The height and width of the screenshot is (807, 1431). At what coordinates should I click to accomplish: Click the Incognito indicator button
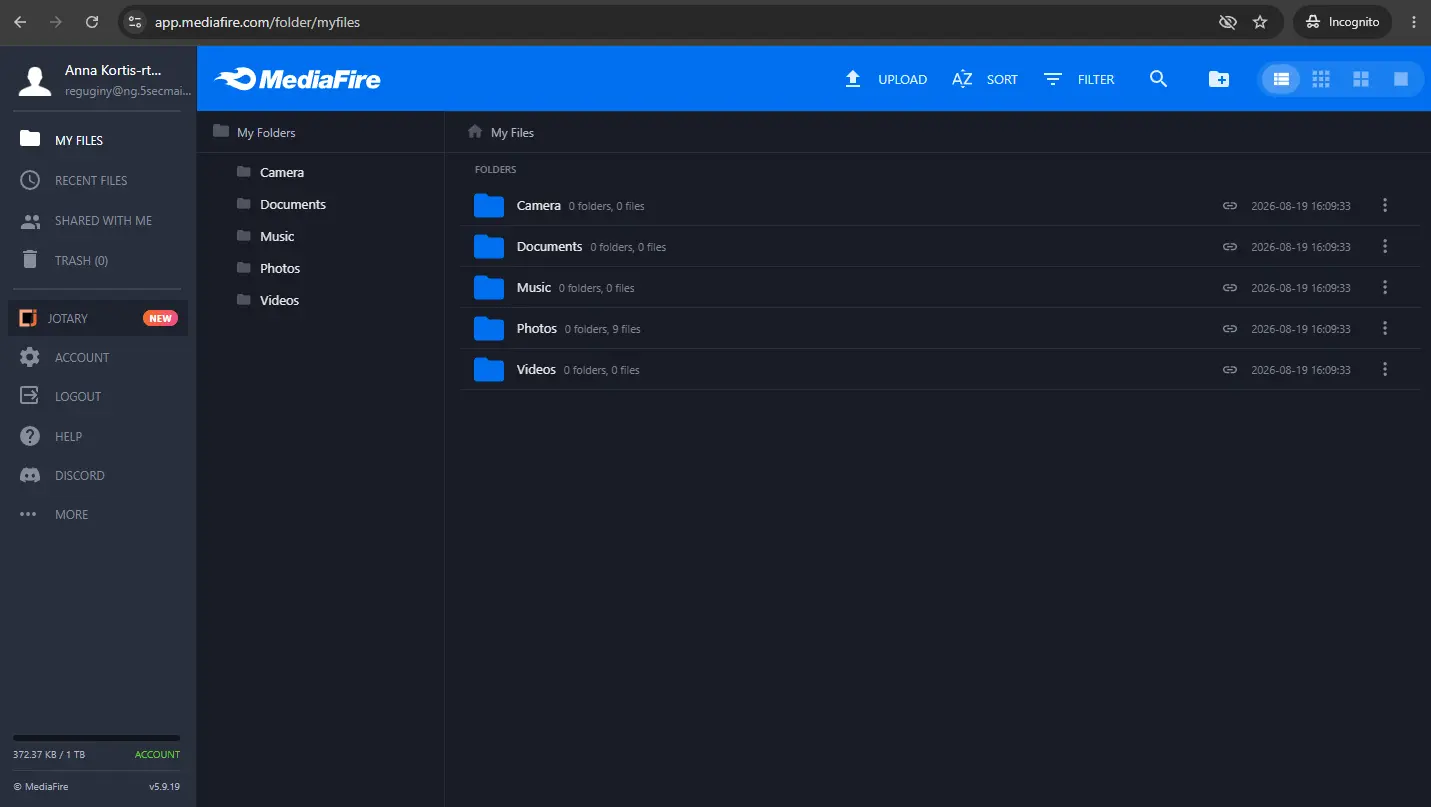click(x=1343, y=22)
